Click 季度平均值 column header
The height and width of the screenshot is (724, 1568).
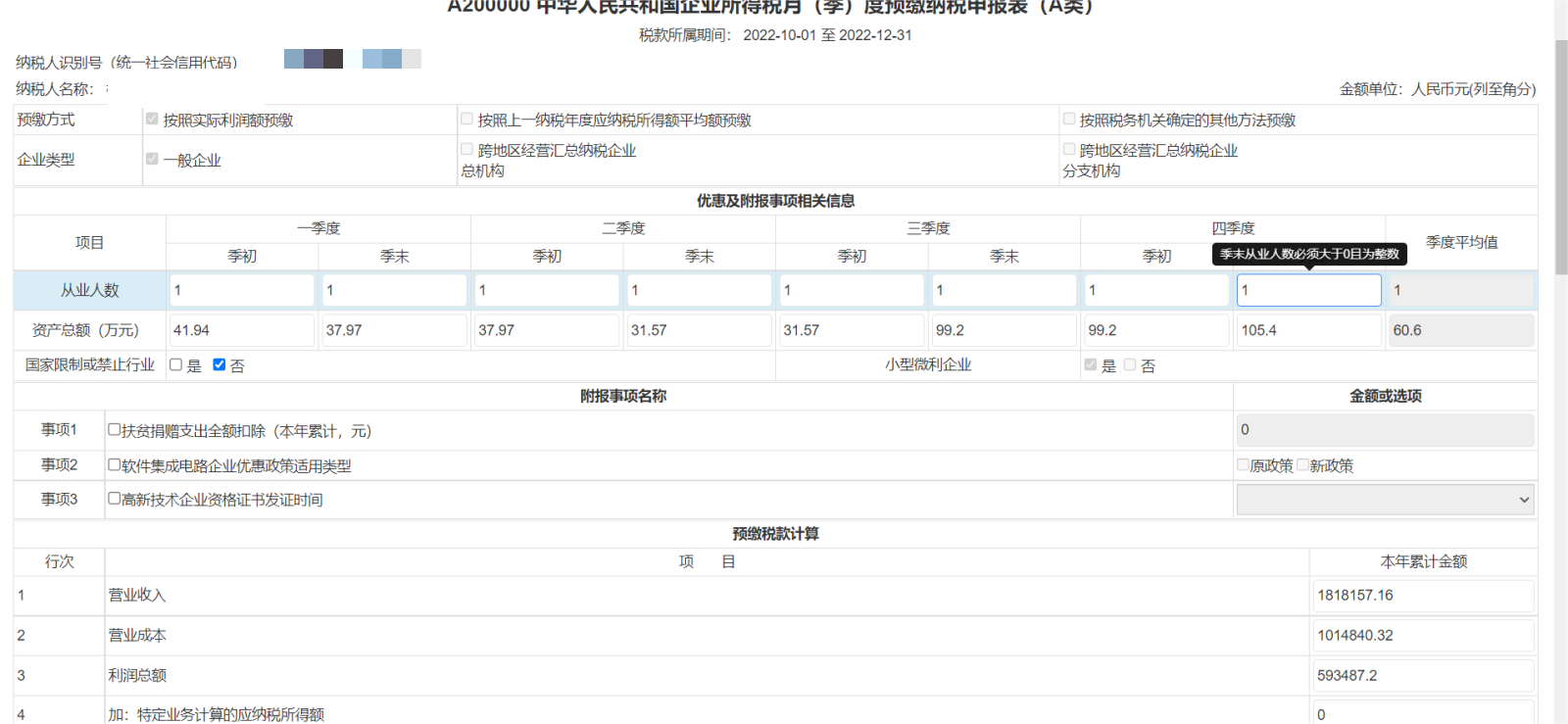pos(1461,242)
